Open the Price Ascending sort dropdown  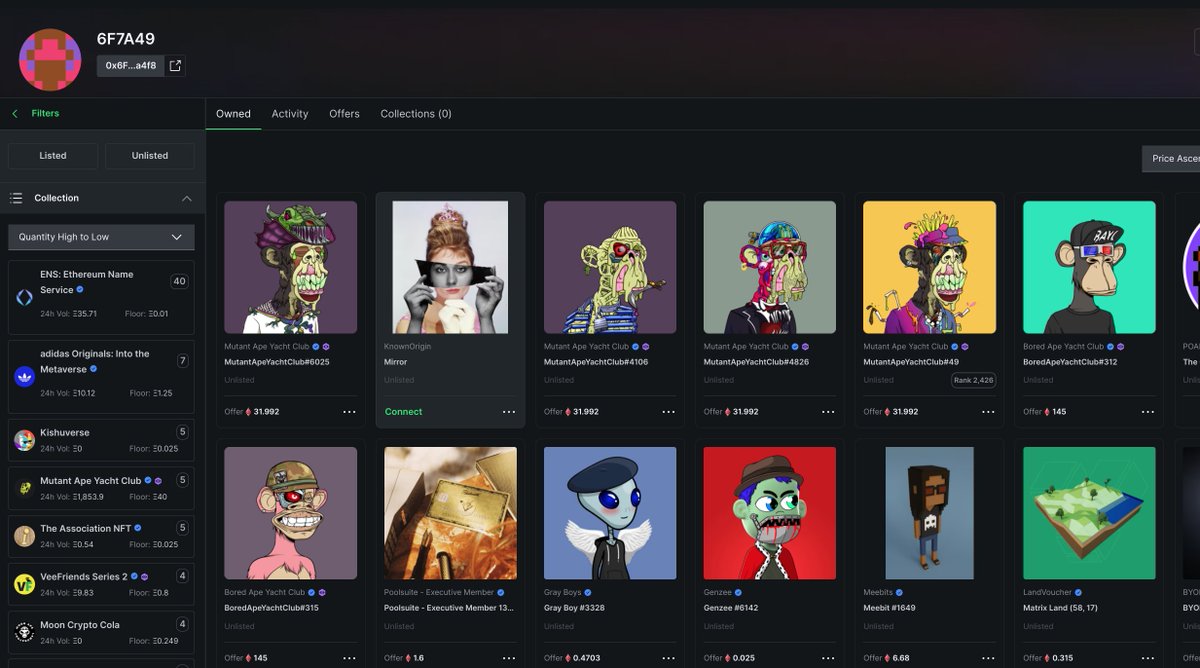tap(1171, 158)
